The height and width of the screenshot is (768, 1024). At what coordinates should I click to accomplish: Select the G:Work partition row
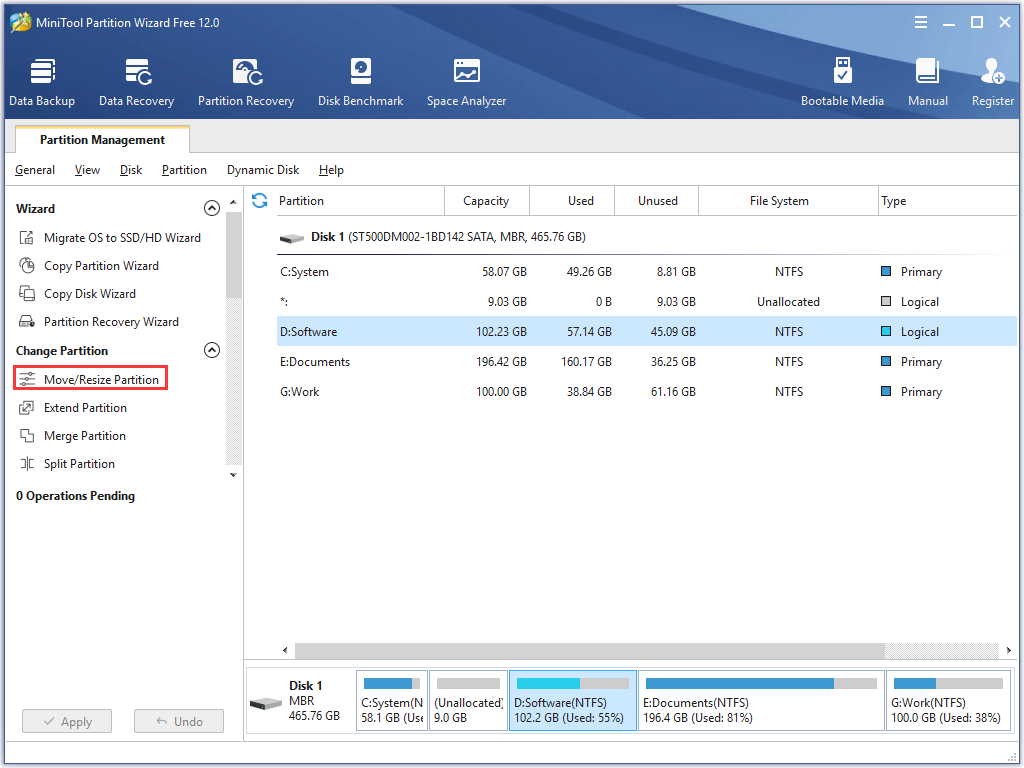pos(647,392)
